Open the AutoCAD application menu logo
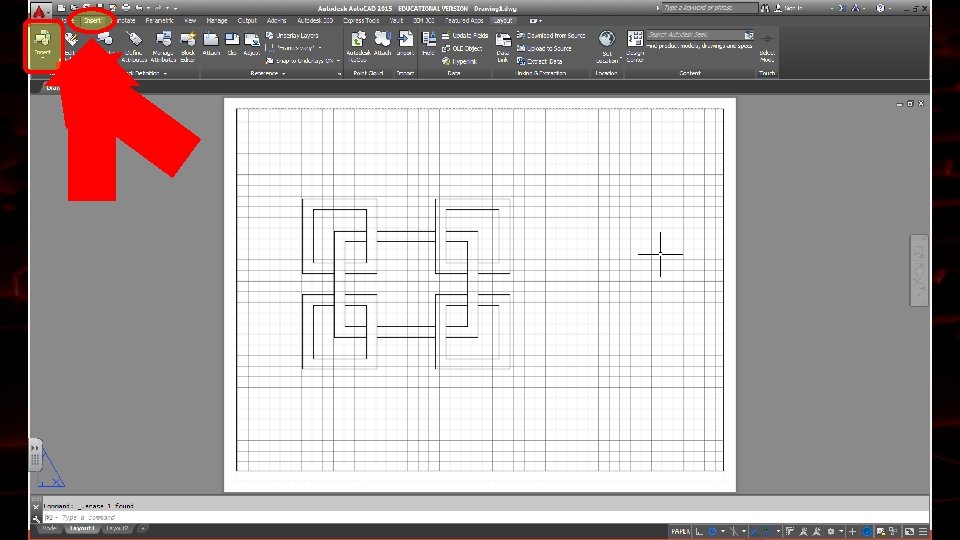The height and width of the screenshot is (540, 960). [40, 10]
